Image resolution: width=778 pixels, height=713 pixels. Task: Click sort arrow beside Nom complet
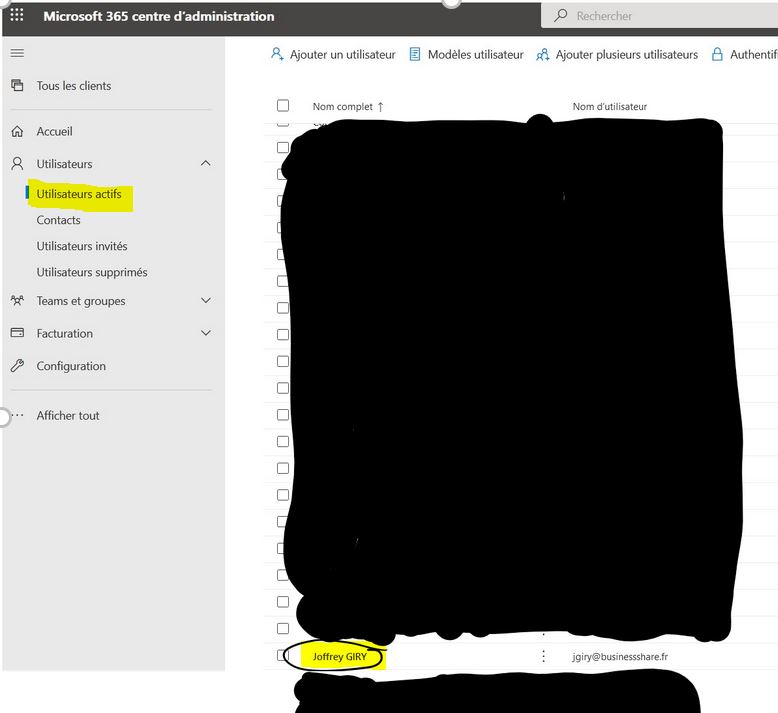point(381,107)
